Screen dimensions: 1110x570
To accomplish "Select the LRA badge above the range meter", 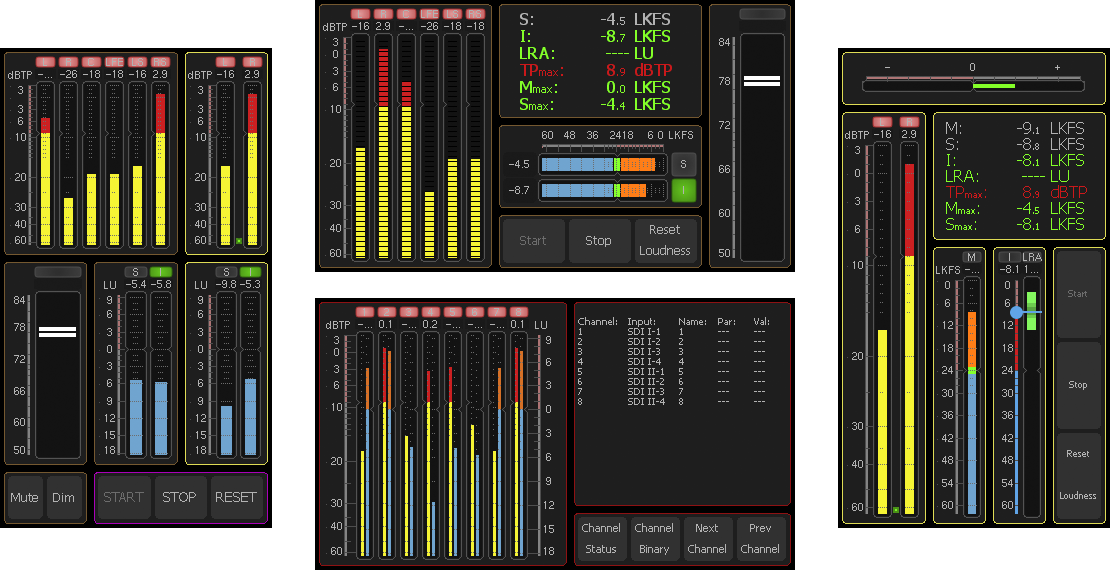I will 1031,257.
